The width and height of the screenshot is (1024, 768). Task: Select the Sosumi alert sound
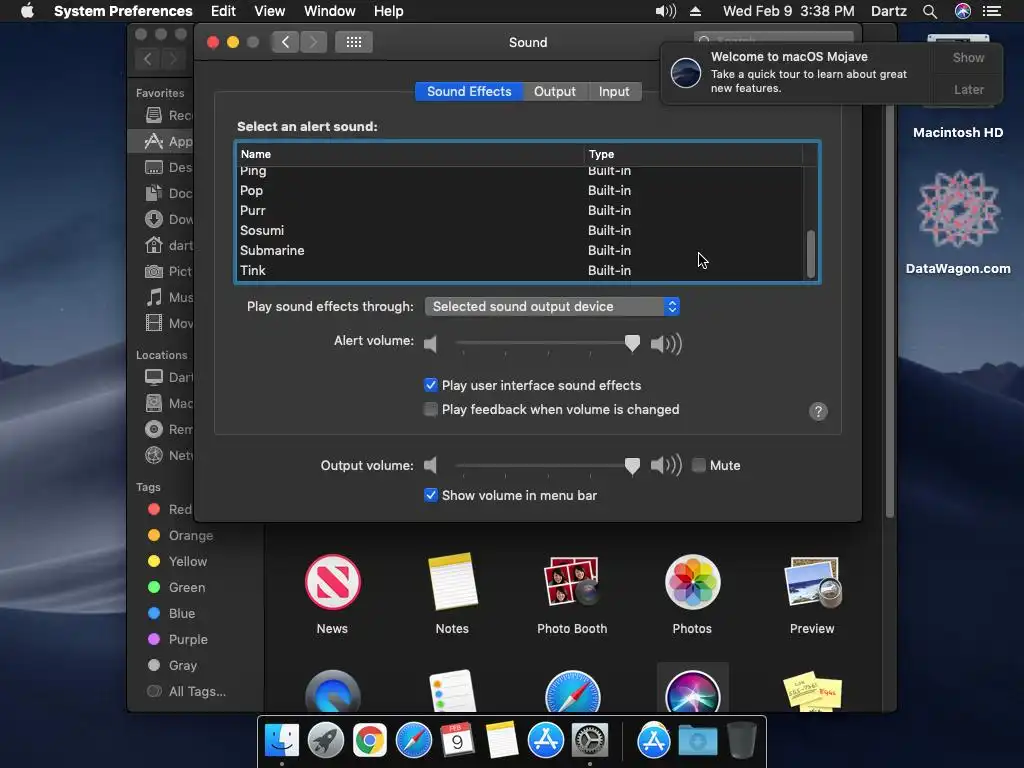click(519, 231)
